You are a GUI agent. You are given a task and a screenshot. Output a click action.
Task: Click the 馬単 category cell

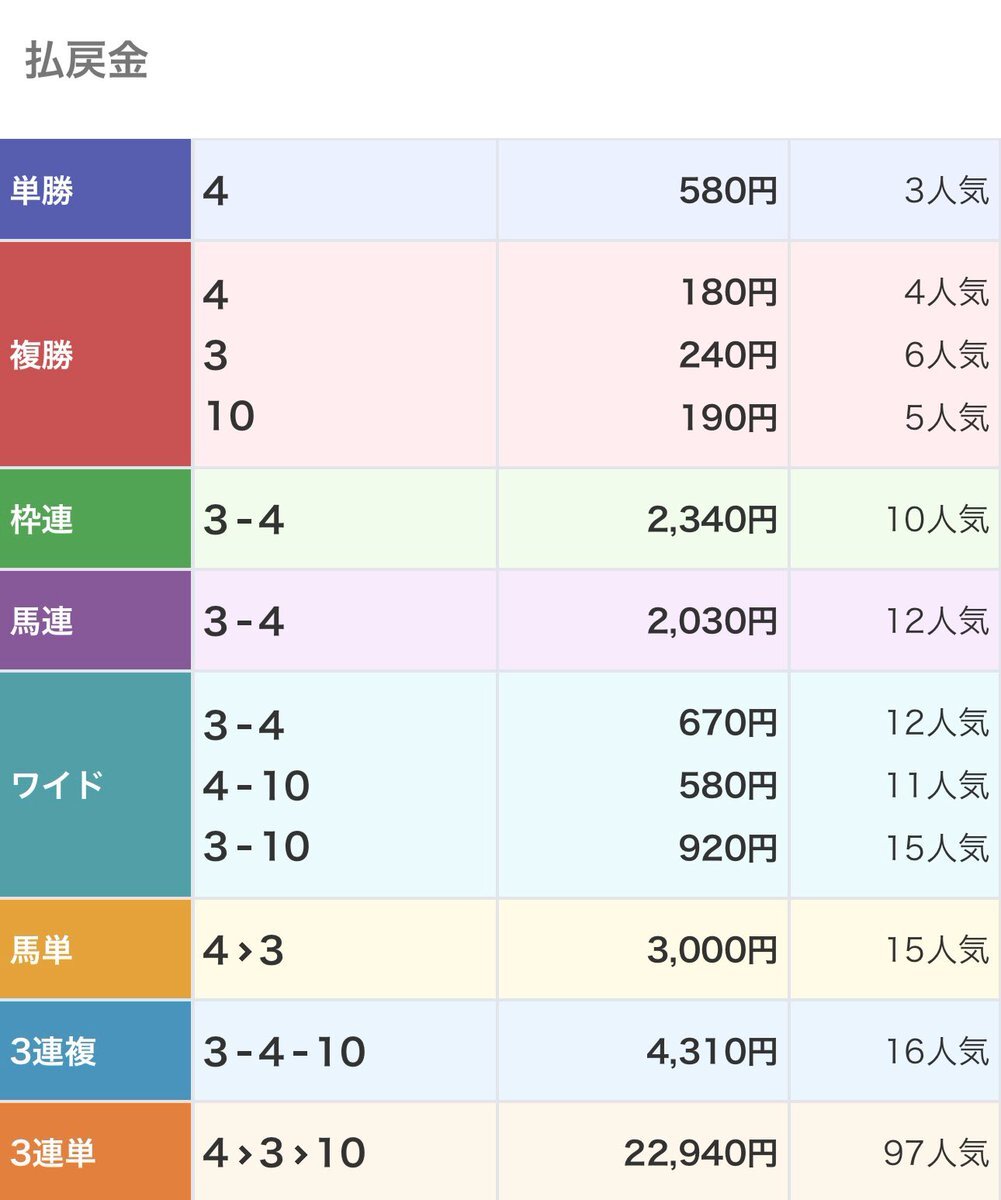coord(95,949)
